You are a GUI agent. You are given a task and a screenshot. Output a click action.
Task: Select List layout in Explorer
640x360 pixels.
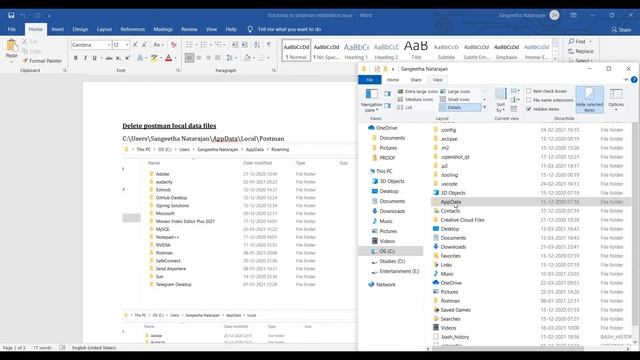(x=405, y=107)
